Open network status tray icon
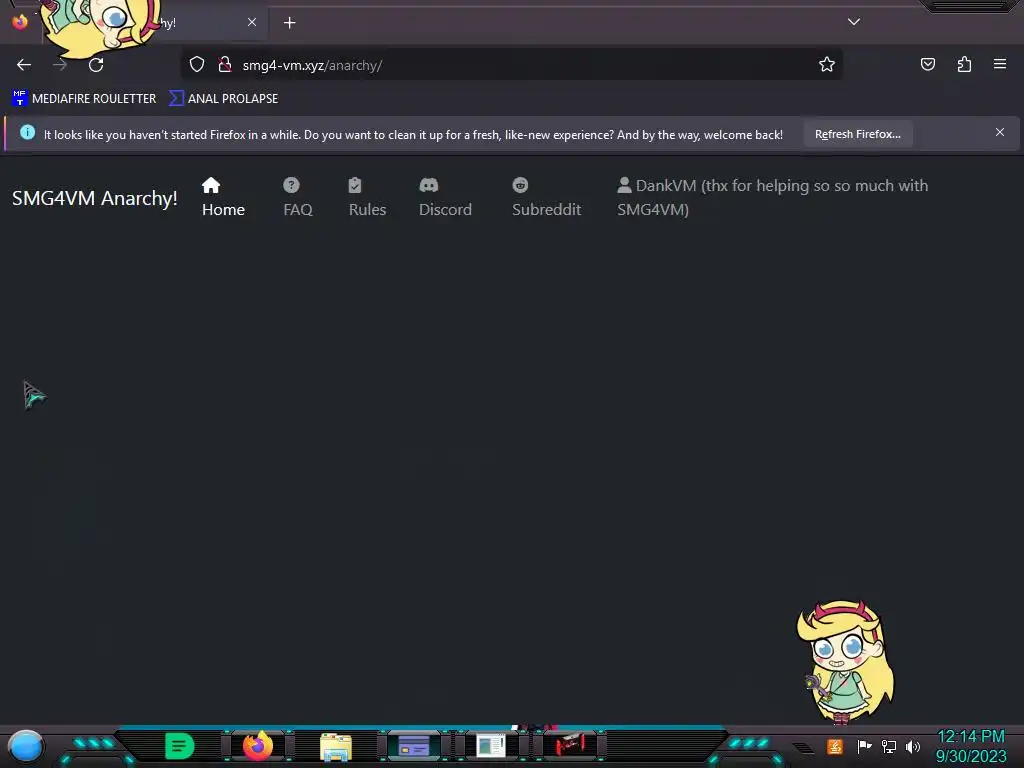The width and height of the screenshot is (1024, 768). click(889, 746)
